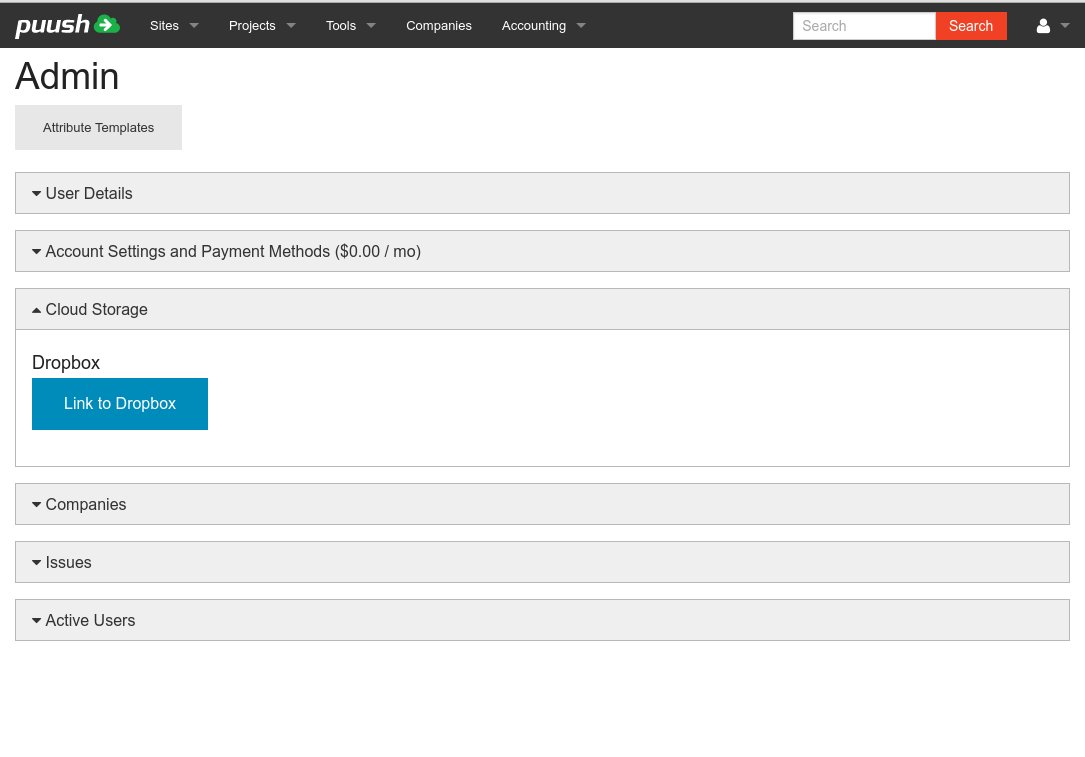This screenshot has height=757, width=1085.
Task: Click the puush logo
Action: 67,26
